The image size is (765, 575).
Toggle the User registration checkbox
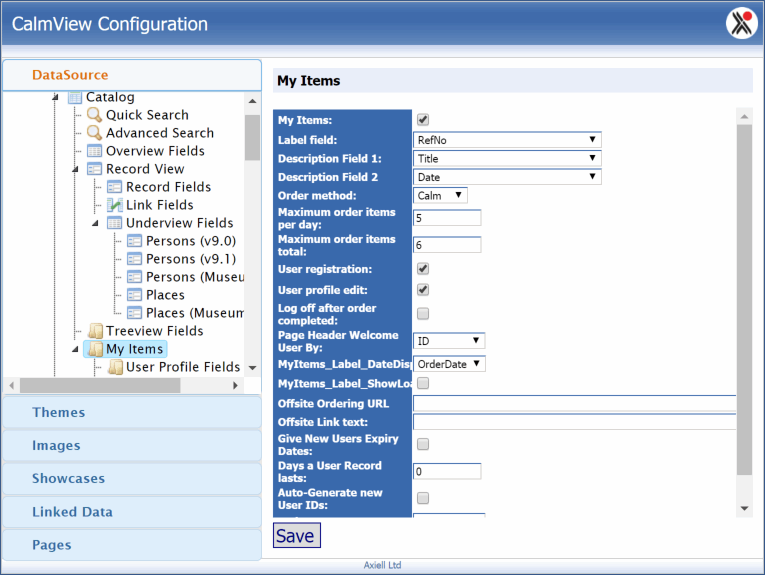tap(423, 269)
